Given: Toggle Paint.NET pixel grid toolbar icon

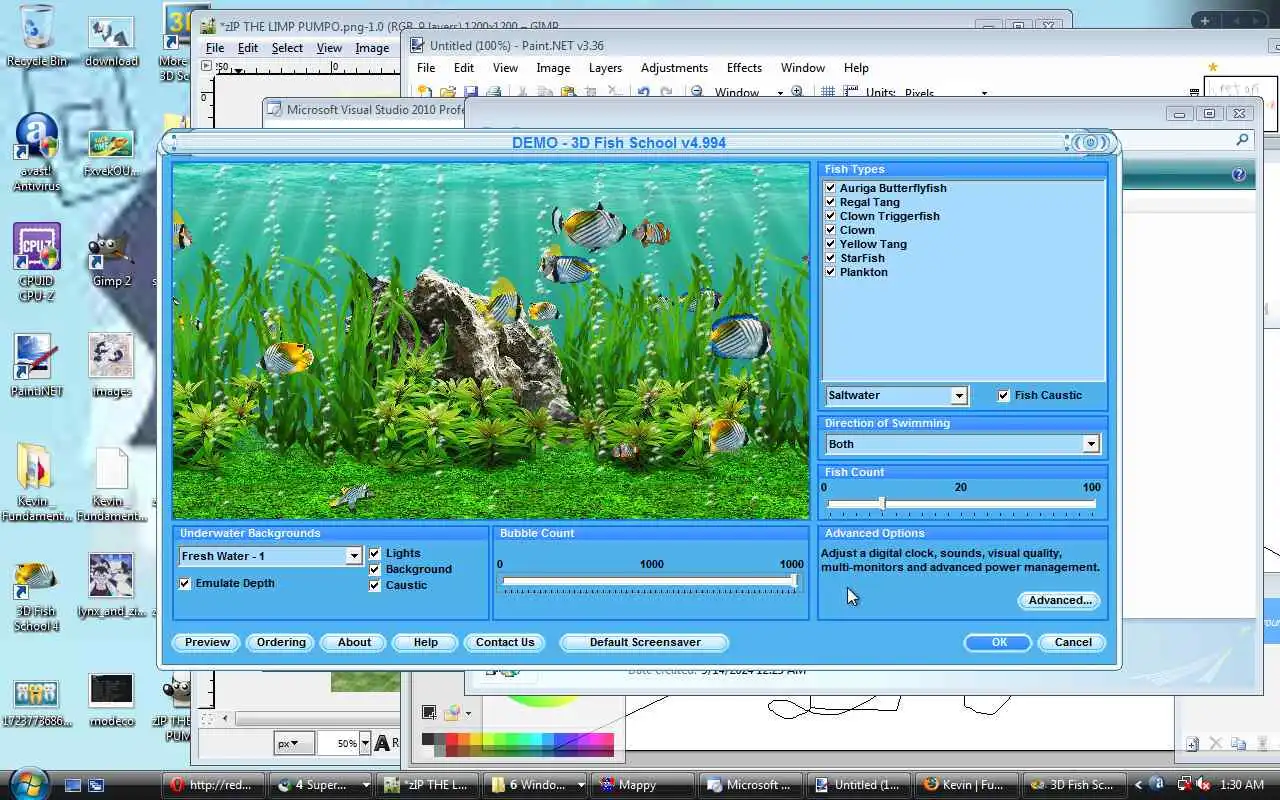Looking at the screenshot, I should pos(828,92).
